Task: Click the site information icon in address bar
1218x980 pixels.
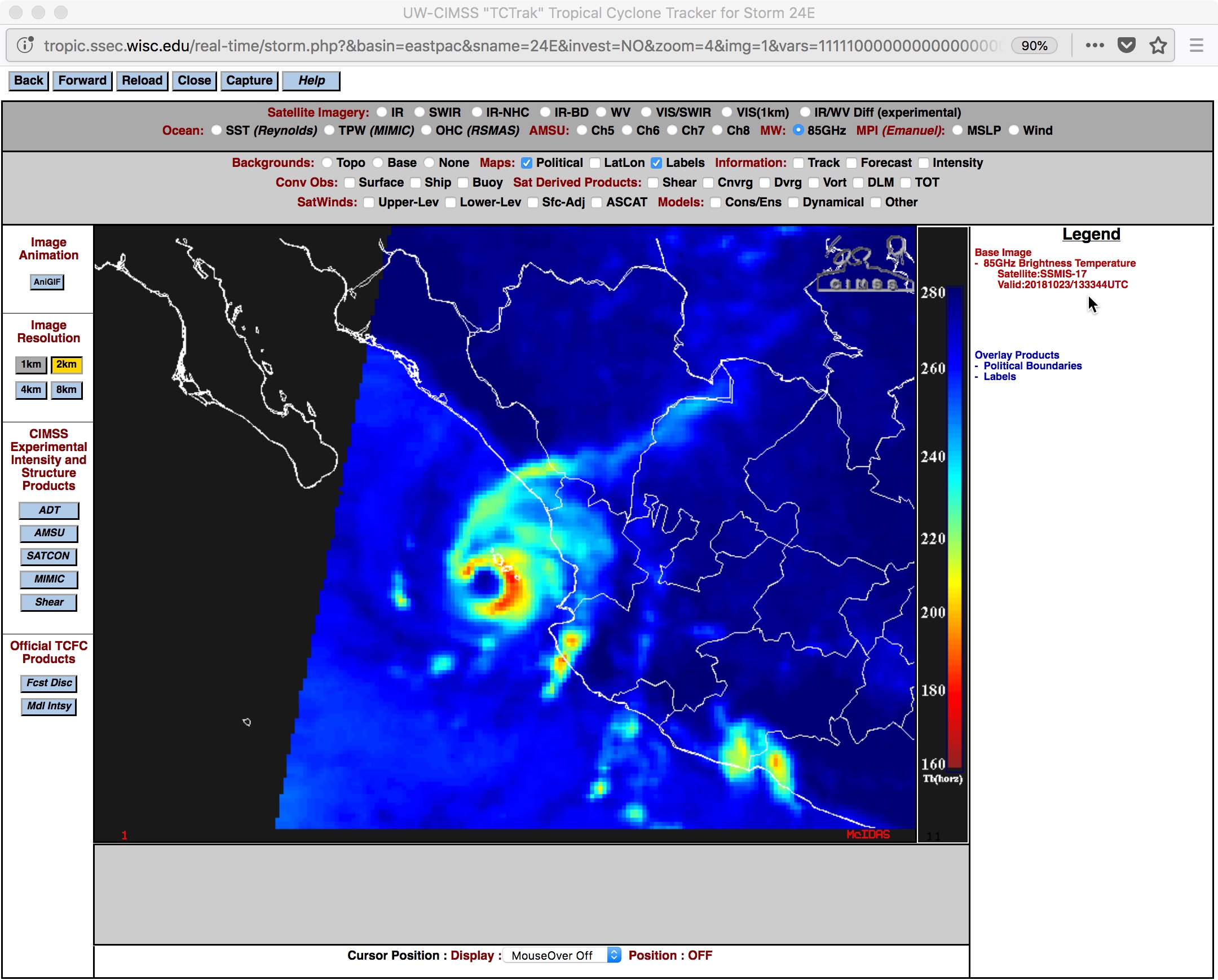Action: click(25, 45)
